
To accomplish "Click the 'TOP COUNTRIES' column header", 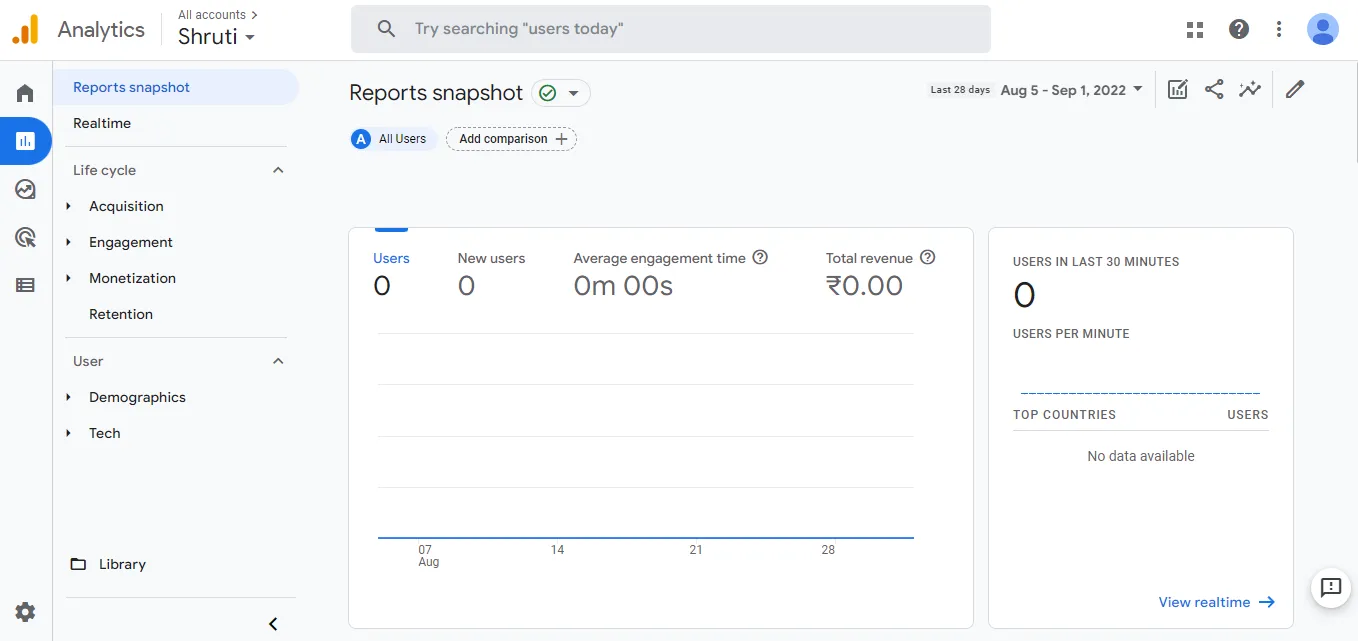I will pyautogui.click(x=1064, y=414).
